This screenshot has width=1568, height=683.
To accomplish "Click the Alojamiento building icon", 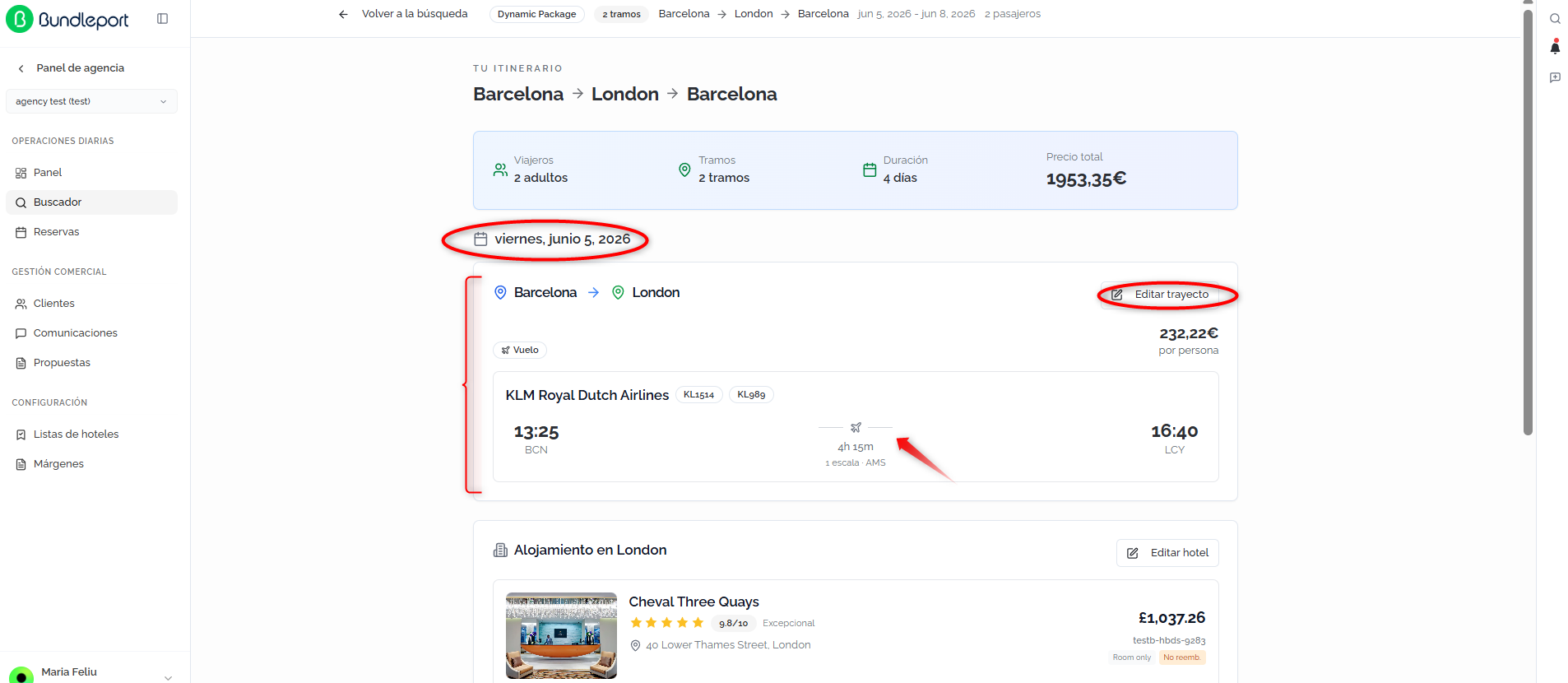I will coord(500,550).
